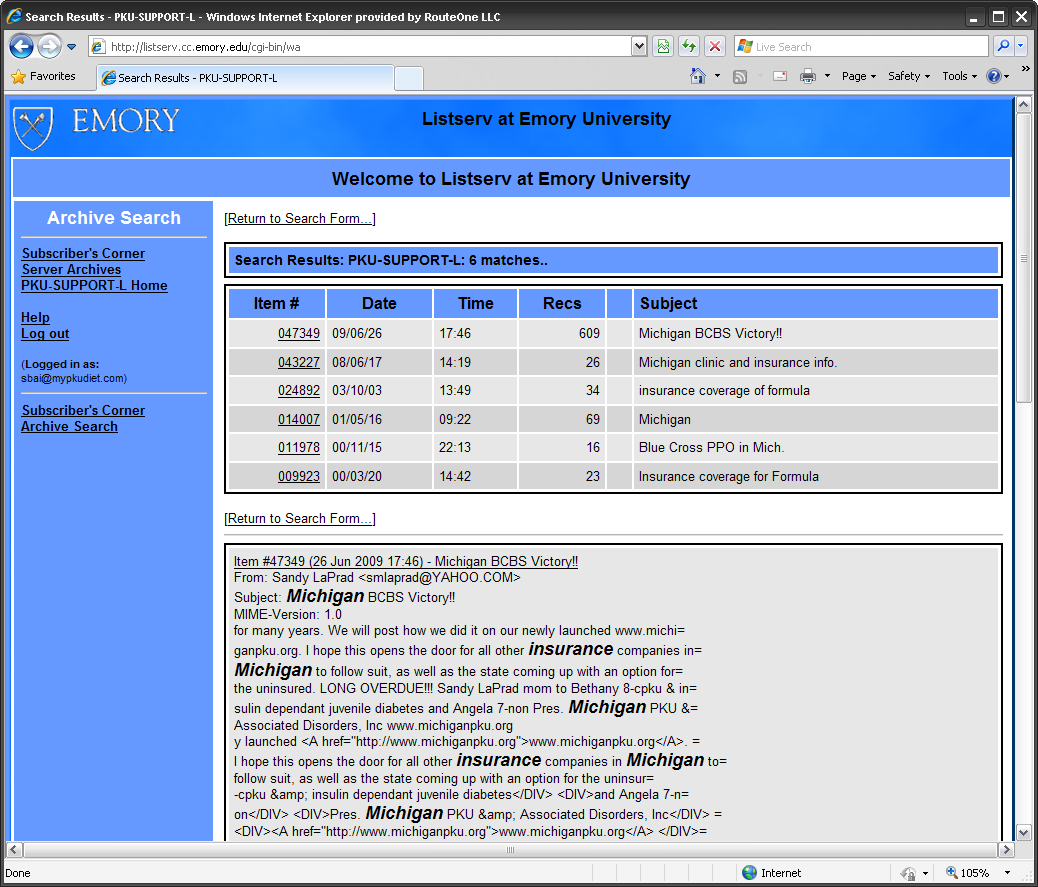Open the Page menu

click(x=859, y=76)
